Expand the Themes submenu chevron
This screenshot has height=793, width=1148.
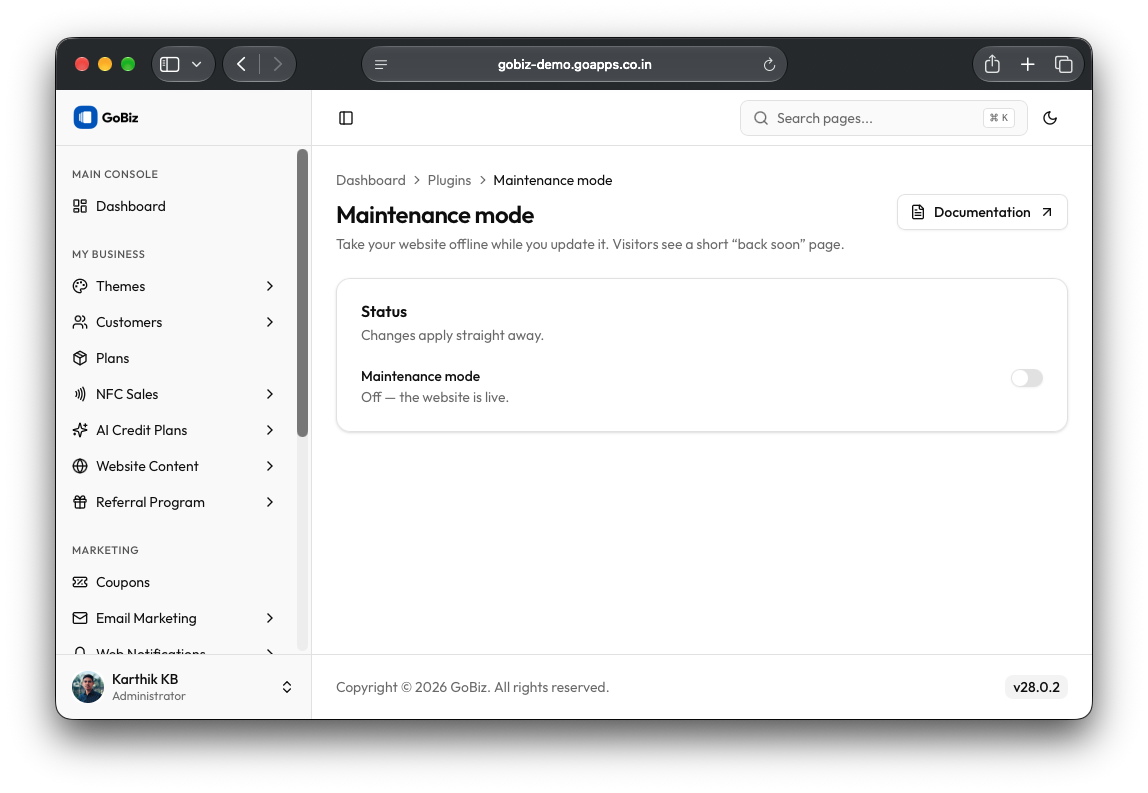click(270, 286)
